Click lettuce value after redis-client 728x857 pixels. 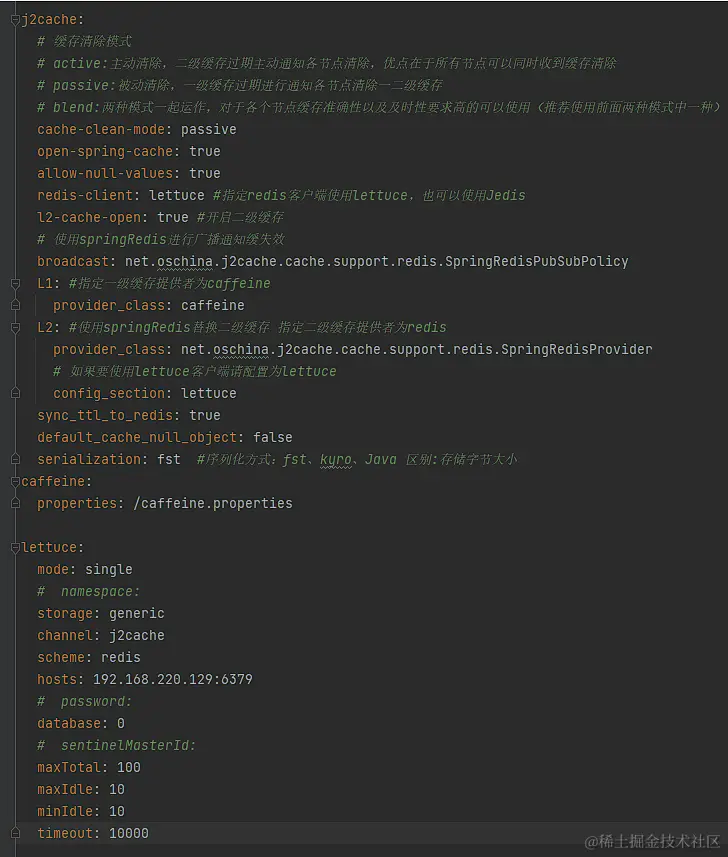tap(177, 195)
